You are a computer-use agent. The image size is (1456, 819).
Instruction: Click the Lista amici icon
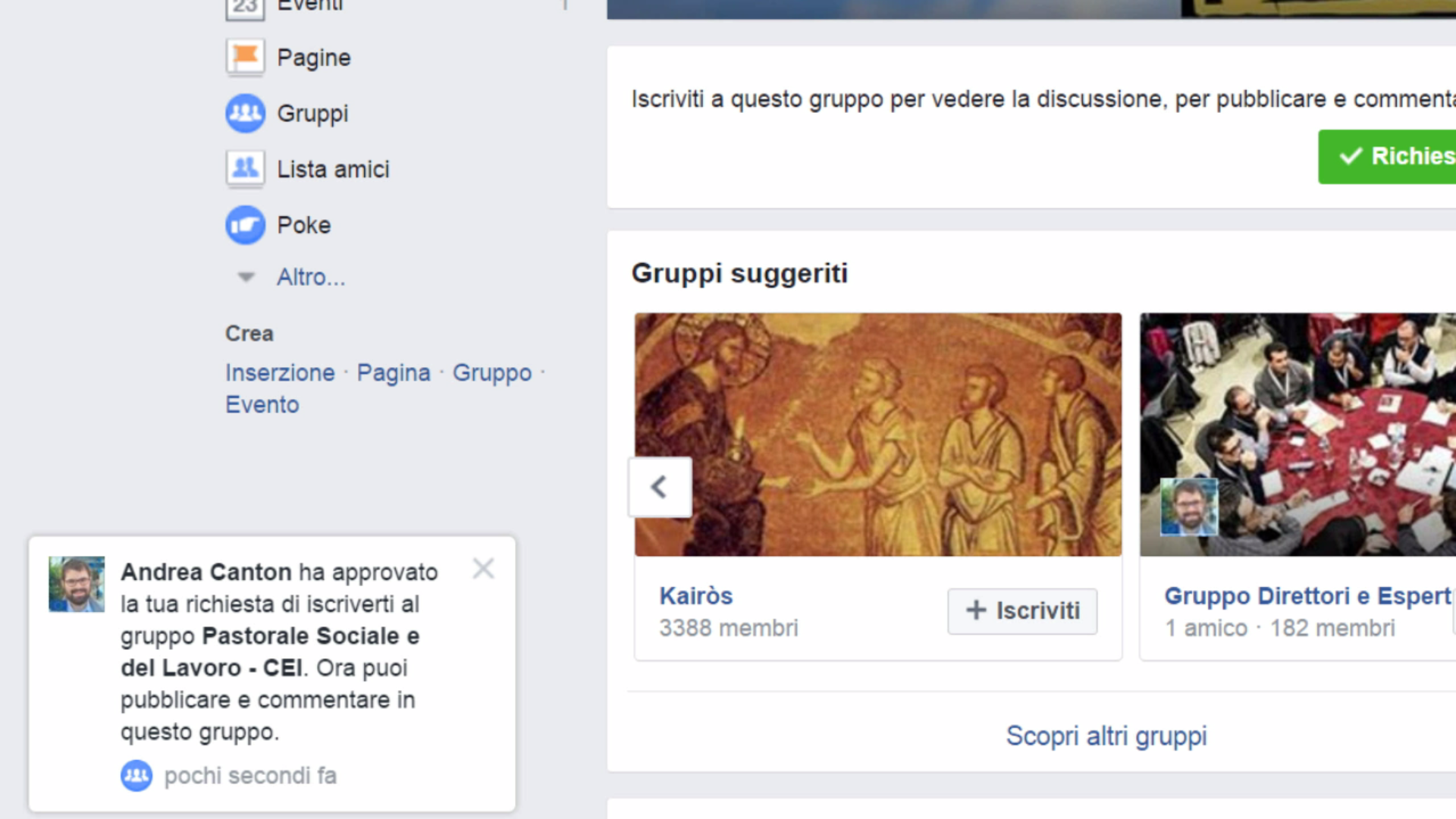(245, 168)
